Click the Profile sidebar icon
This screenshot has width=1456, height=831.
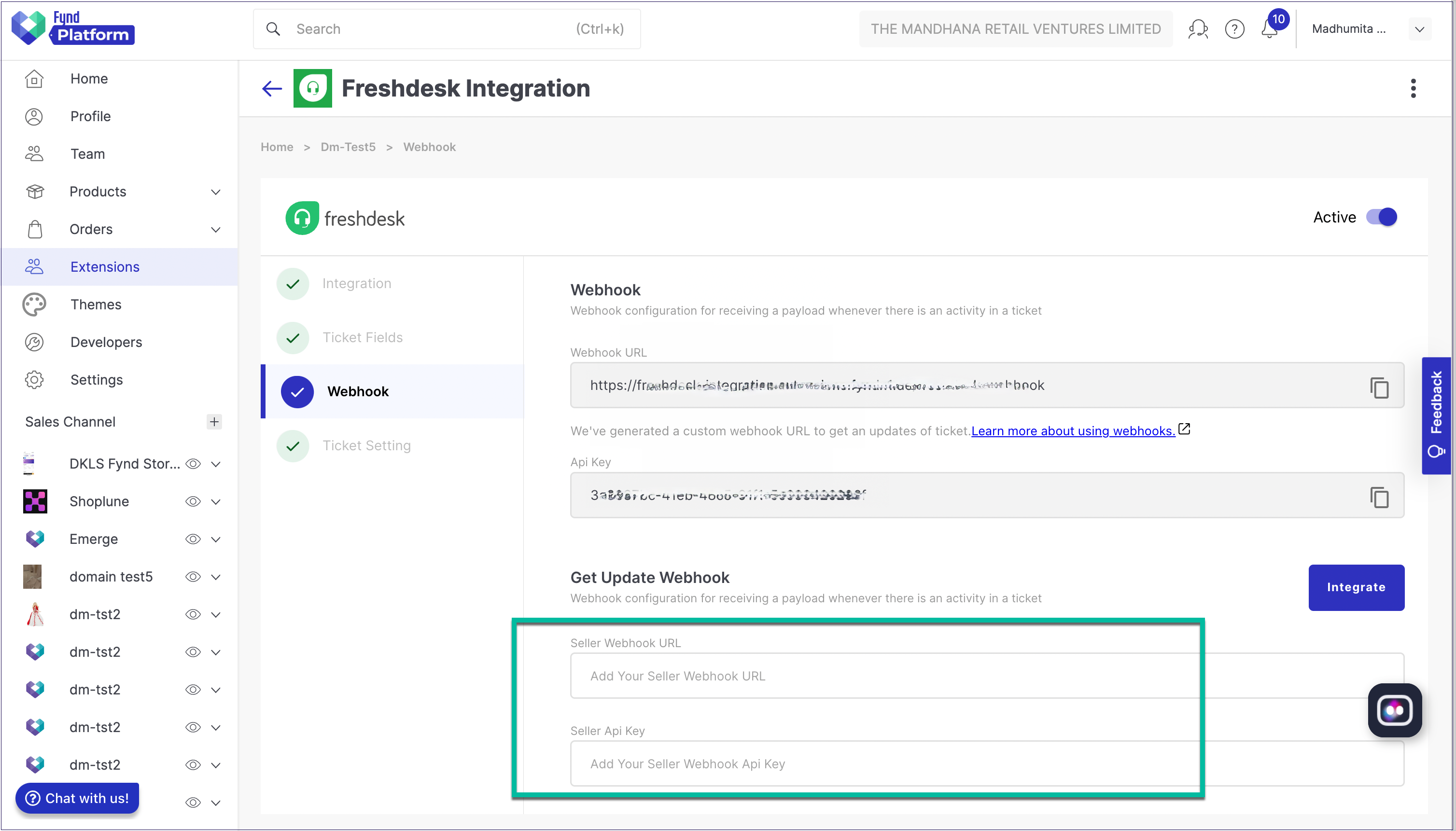click(34, 116)
